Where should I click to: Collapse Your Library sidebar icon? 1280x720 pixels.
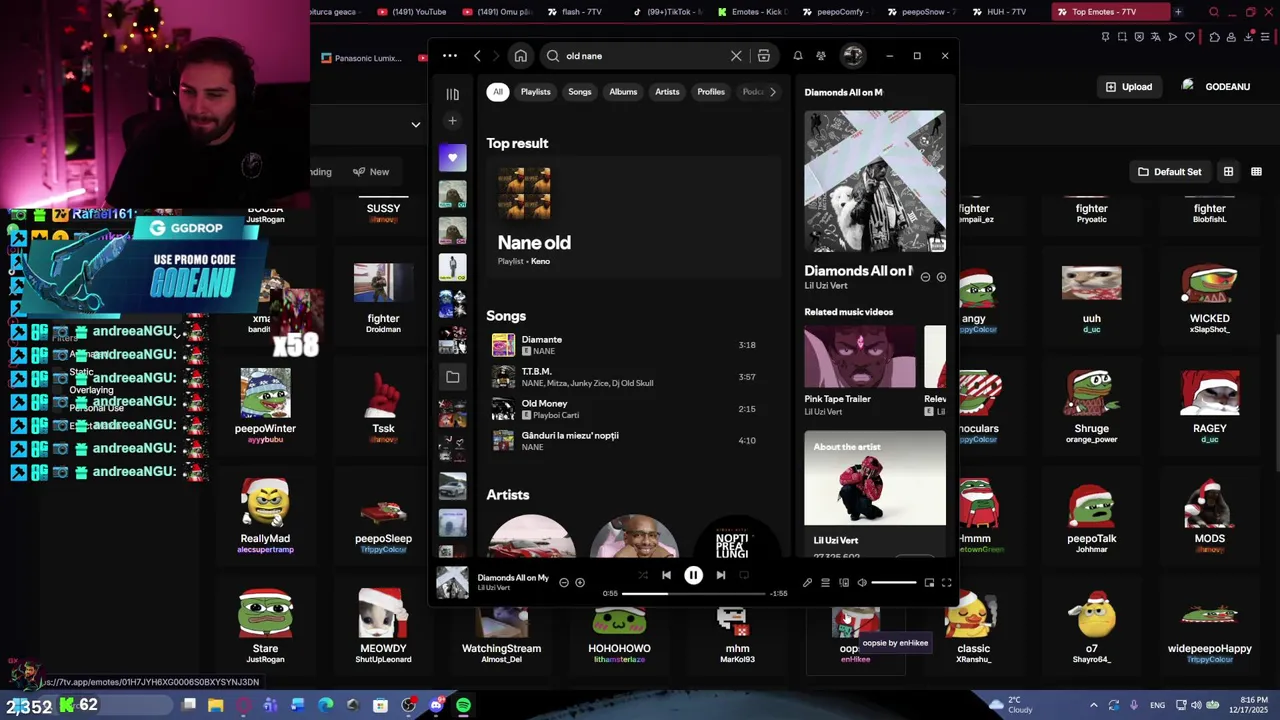point(452,94)
